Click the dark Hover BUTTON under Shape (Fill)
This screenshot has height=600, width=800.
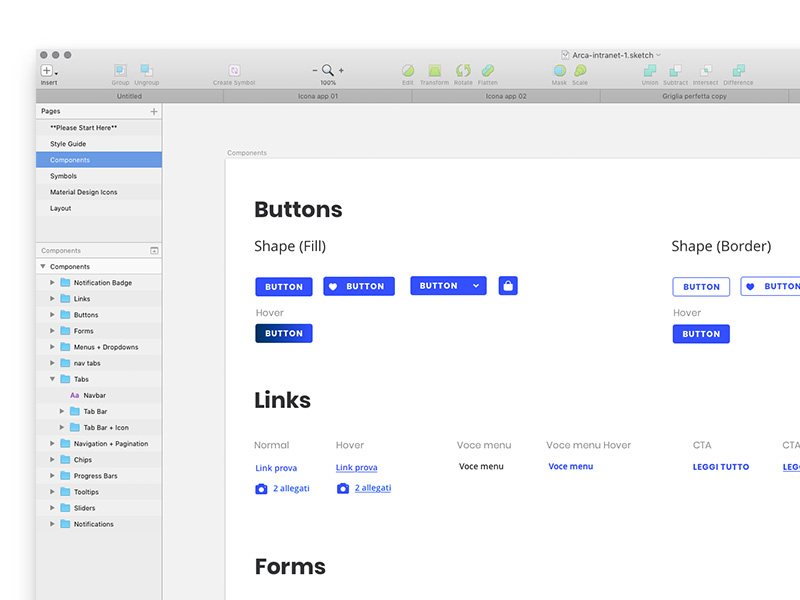(x=284, y=333)
